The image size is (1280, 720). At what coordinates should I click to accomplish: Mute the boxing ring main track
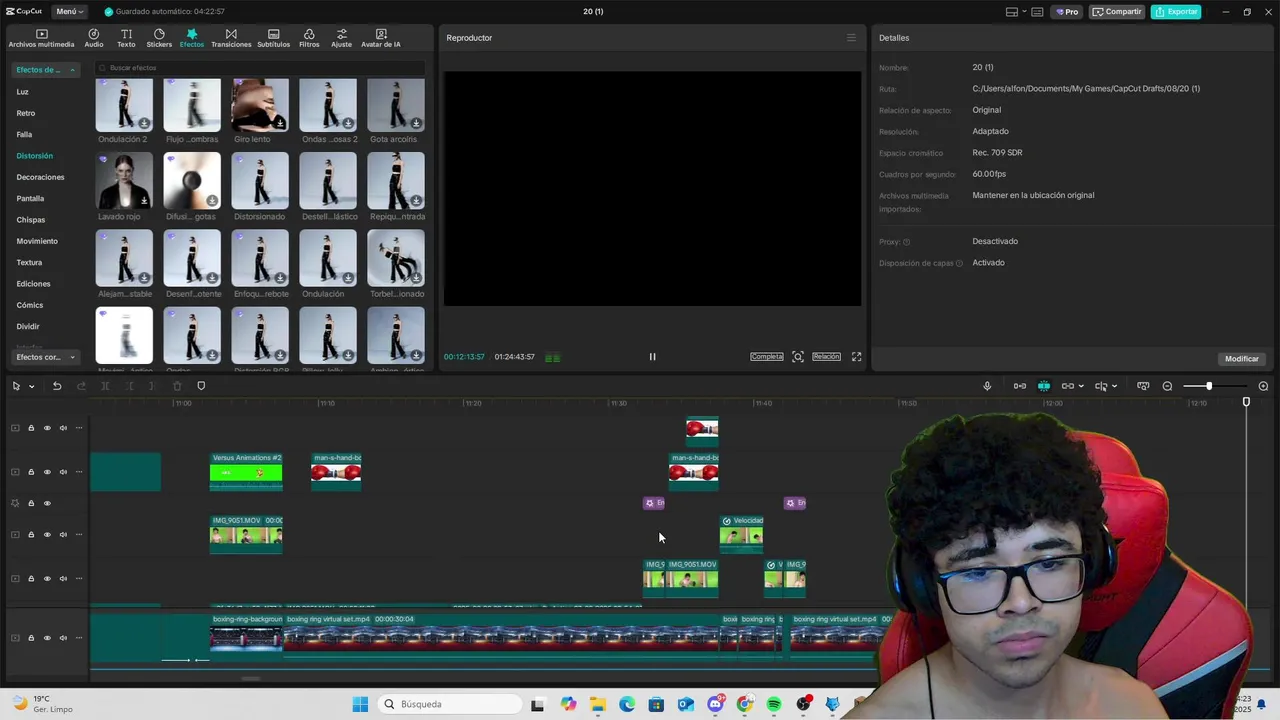coord(63,638)
